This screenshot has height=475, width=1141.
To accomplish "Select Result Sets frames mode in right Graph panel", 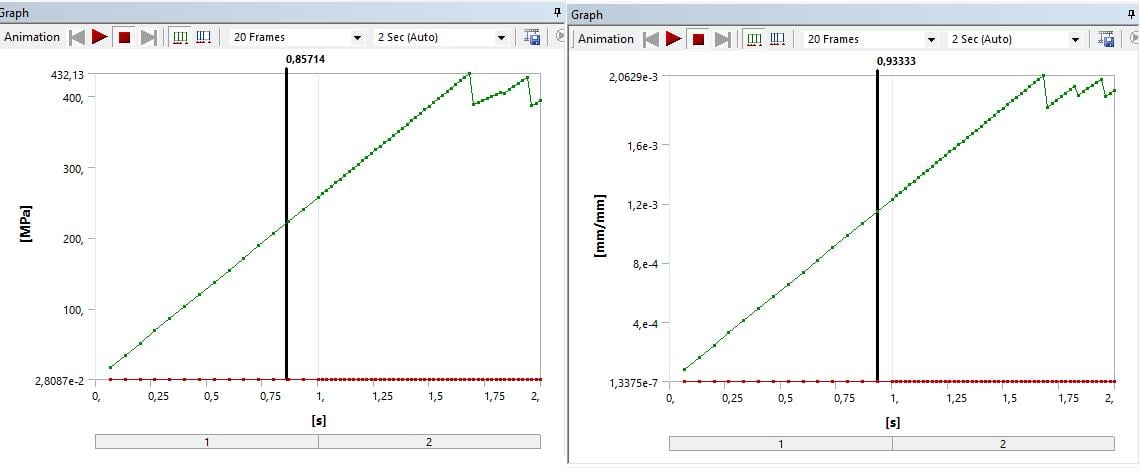I will pyautogui.click(x=778, y=39).
